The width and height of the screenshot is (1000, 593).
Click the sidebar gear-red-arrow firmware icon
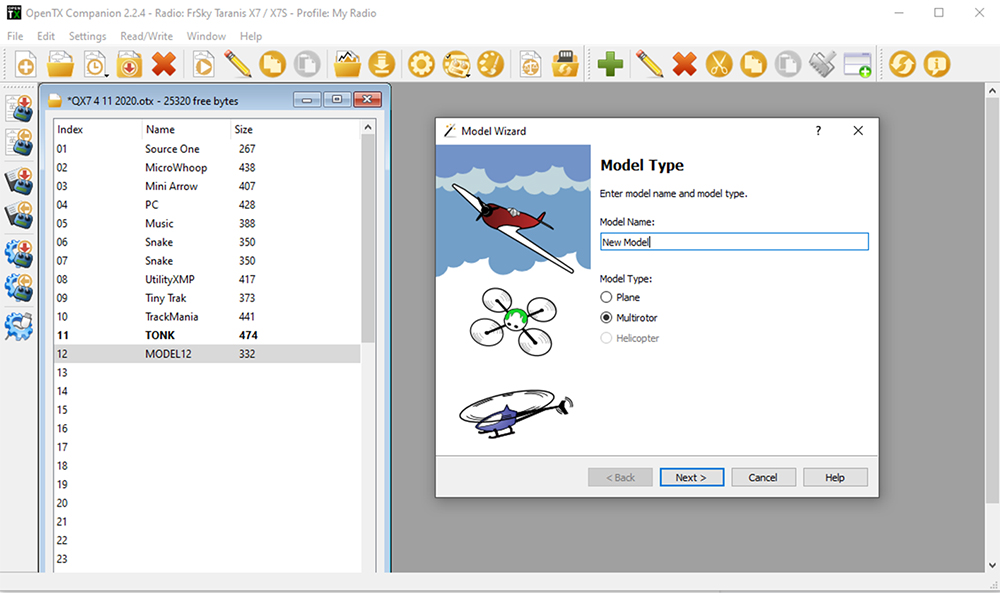point(19,253)
